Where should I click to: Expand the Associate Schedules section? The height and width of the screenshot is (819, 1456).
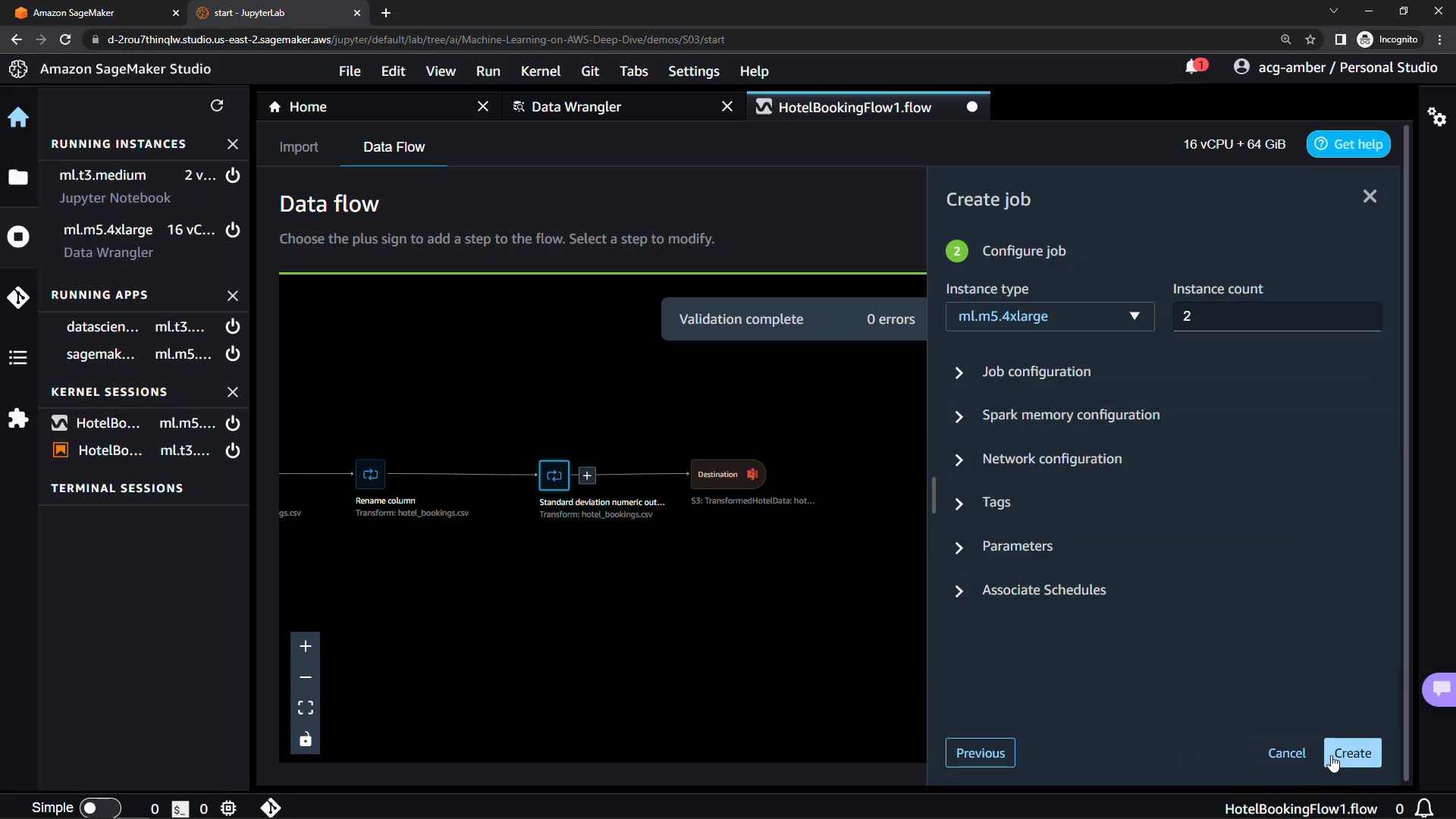pos(1043,590)
